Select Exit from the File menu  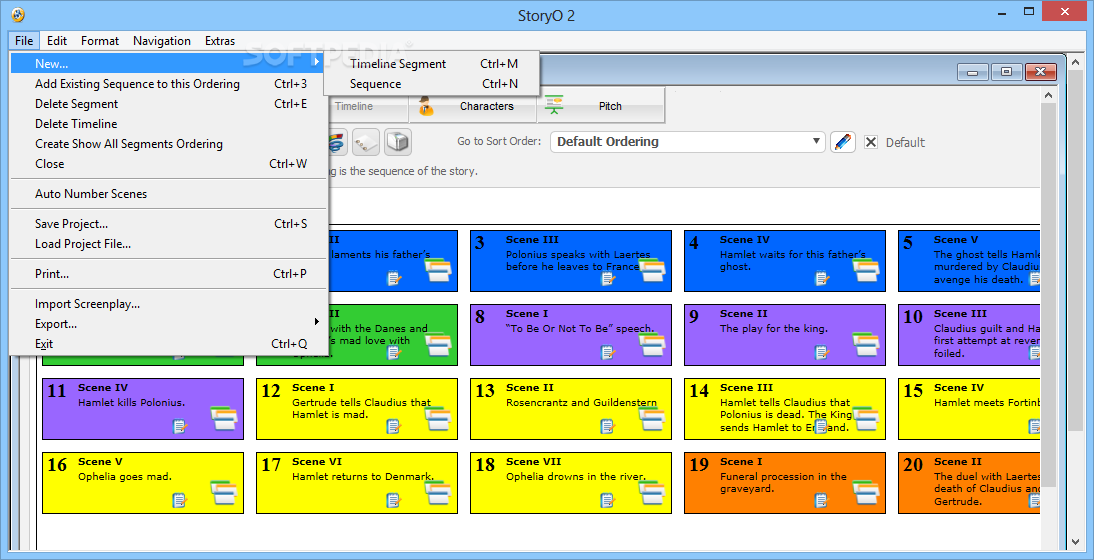coord(169,344)
